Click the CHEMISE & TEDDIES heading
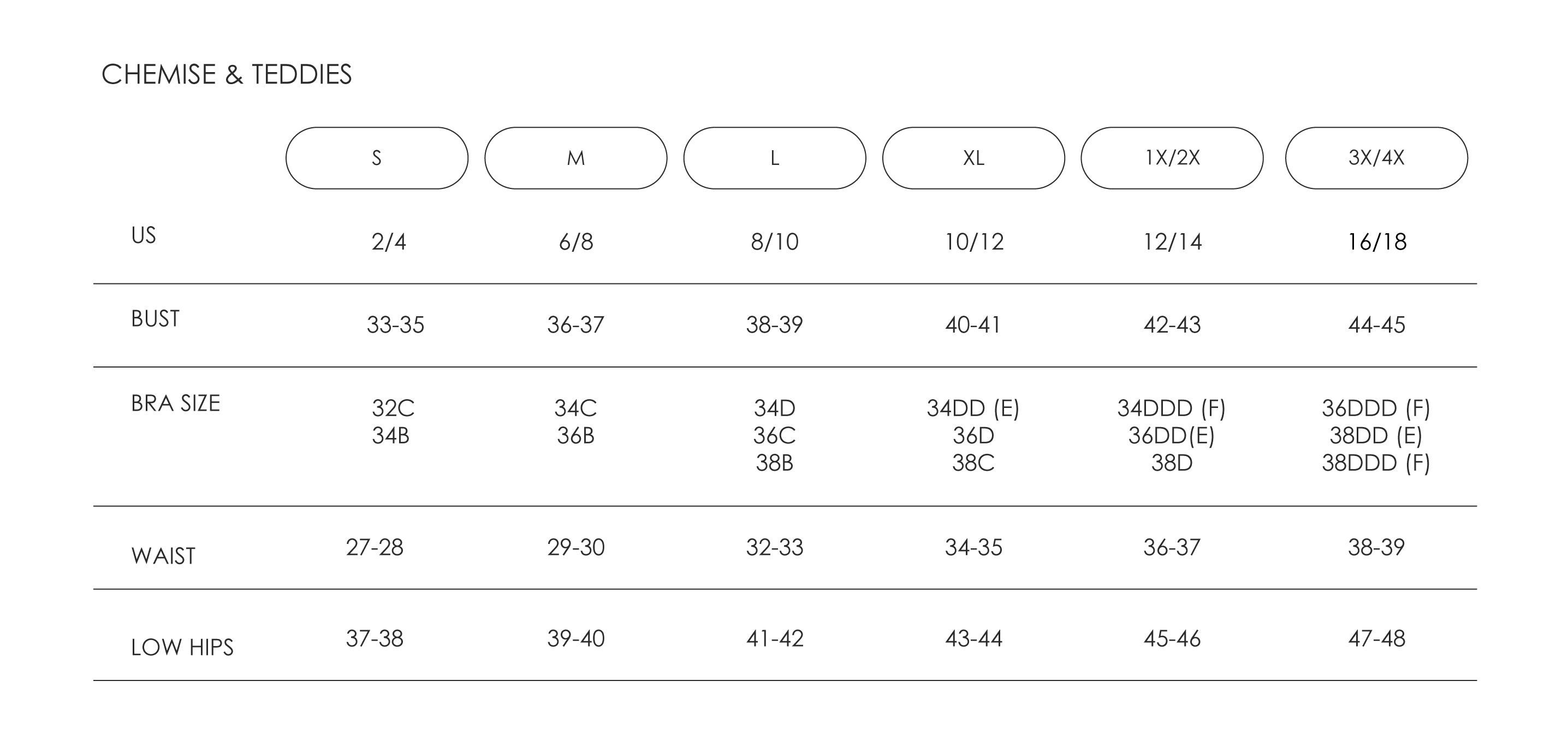Image resolution: width=1568 pixels, height=752 pixels. pos(227,74)
